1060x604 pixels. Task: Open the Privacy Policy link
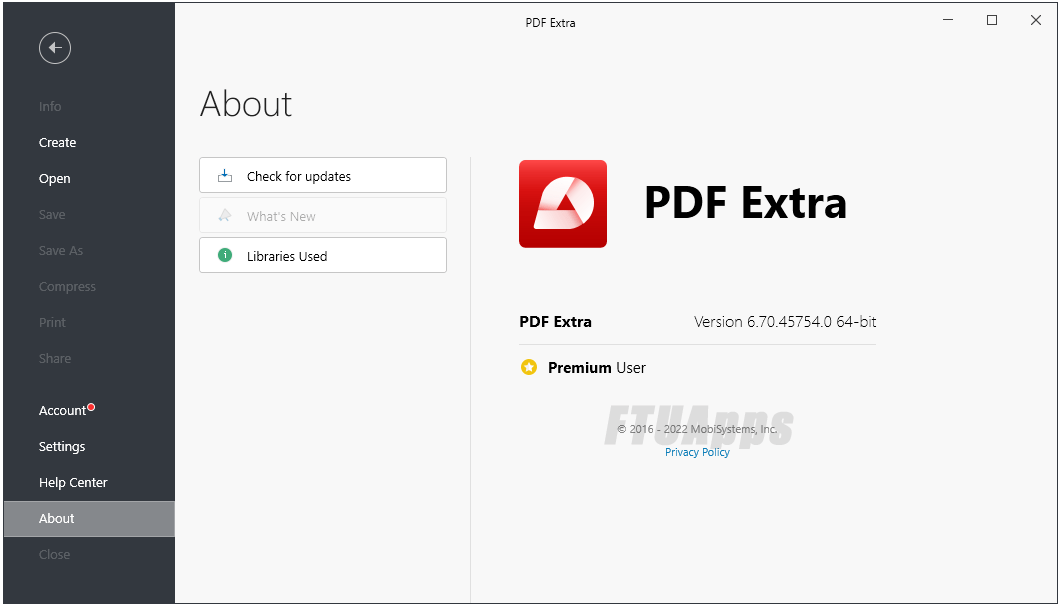click(697, 452)
